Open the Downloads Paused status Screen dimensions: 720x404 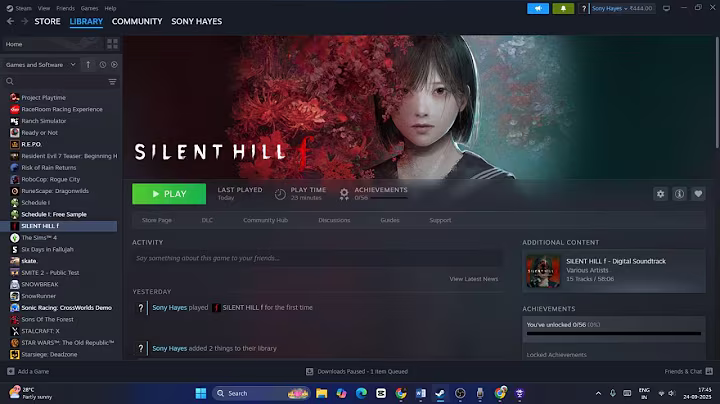click(357, 371)
